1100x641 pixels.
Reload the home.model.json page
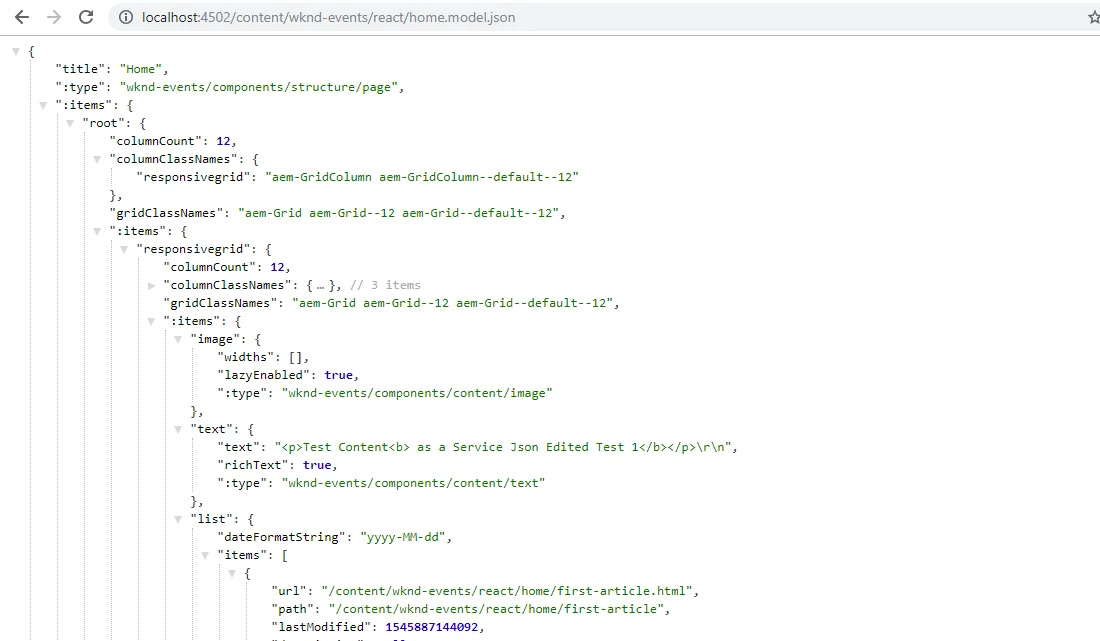[x=86, y=17]
